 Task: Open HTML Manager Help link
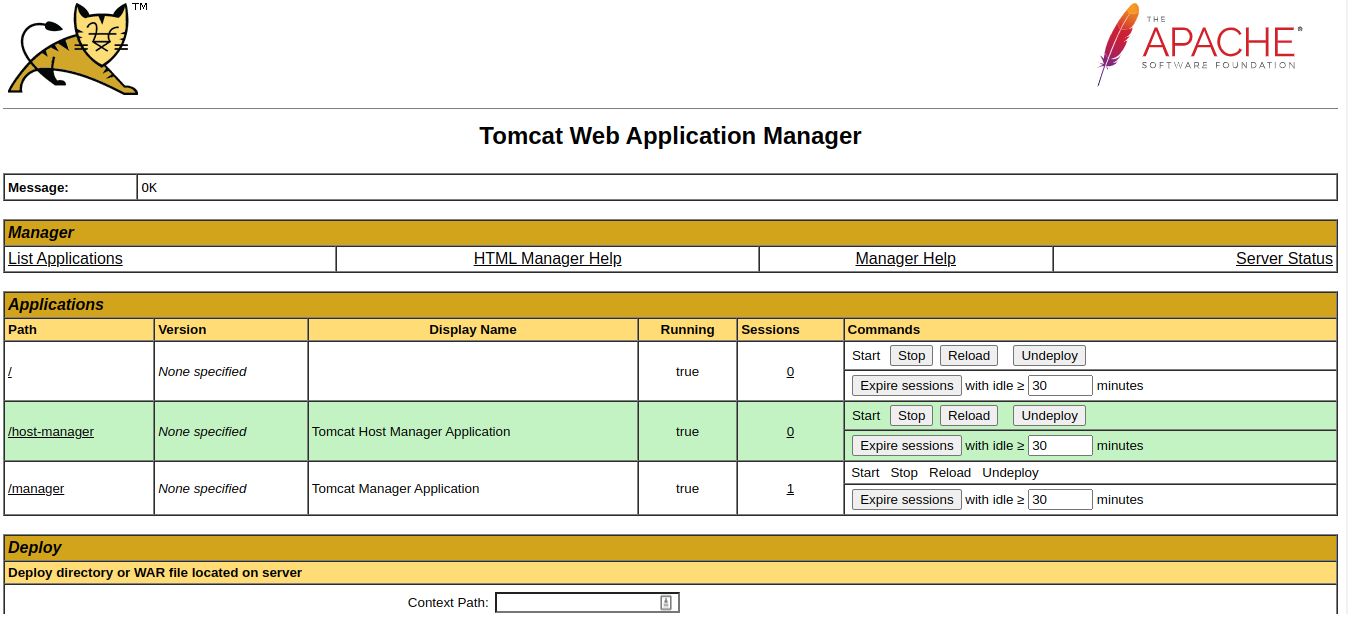(547, 258)
